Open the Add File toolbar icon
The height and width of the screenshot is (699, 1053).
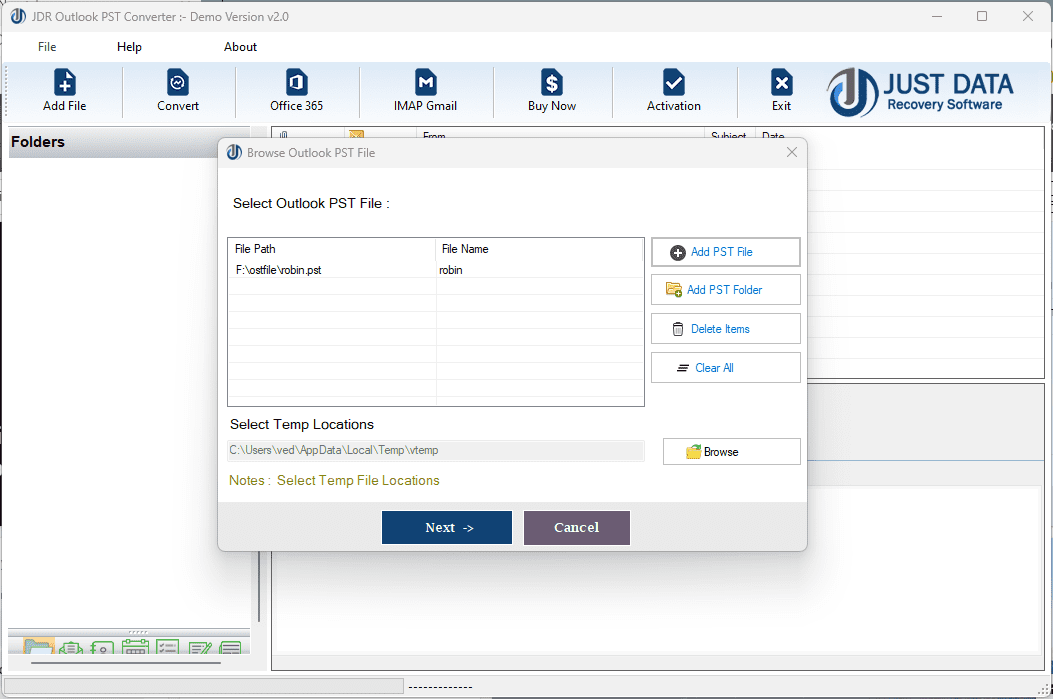point(64,90)
